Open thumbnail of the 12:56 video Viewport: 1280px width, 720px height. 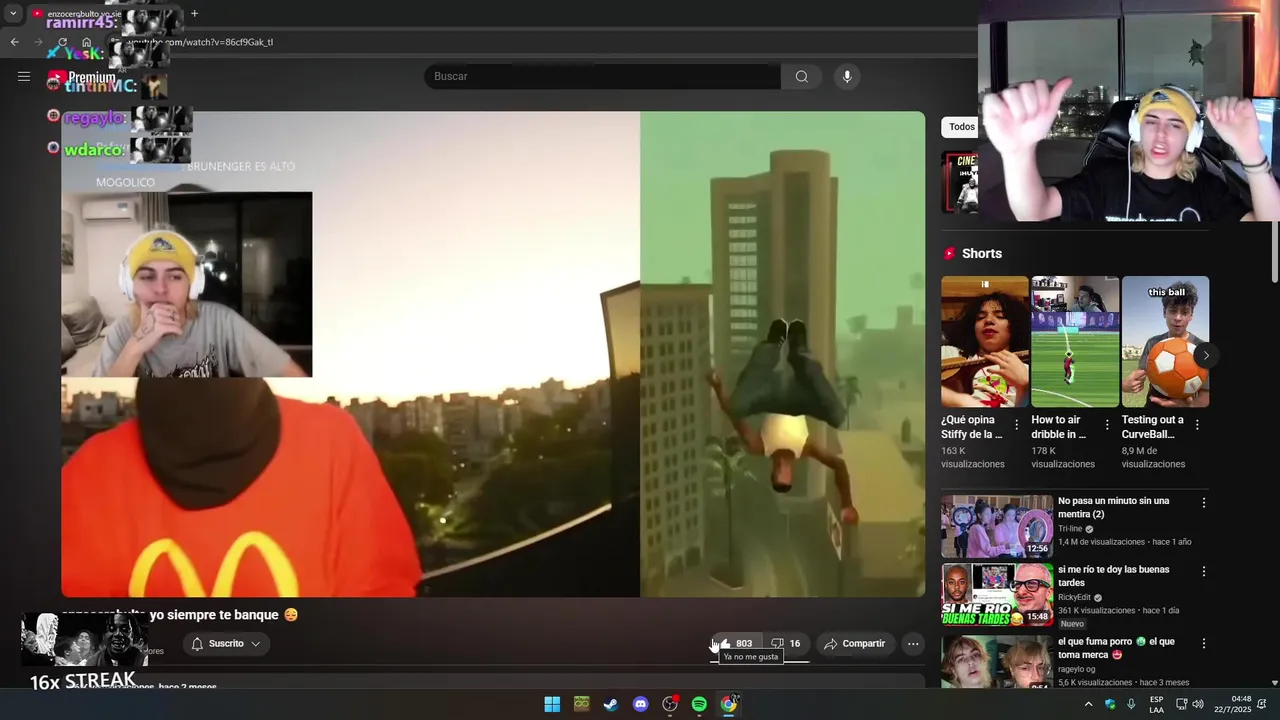coord(997,526)
